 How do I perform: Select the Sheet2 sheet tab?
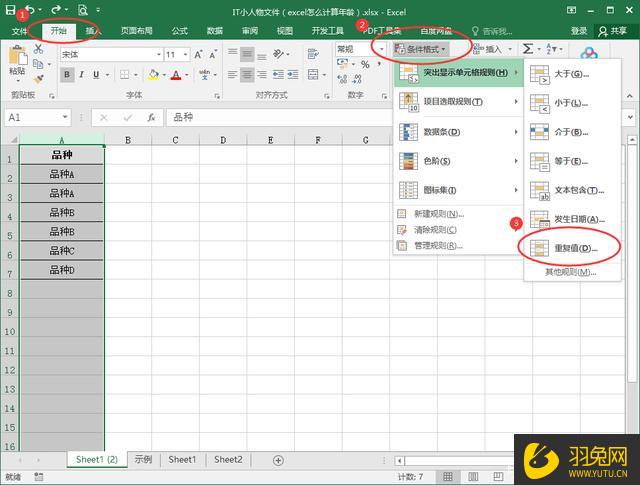(x=228, y=460)
